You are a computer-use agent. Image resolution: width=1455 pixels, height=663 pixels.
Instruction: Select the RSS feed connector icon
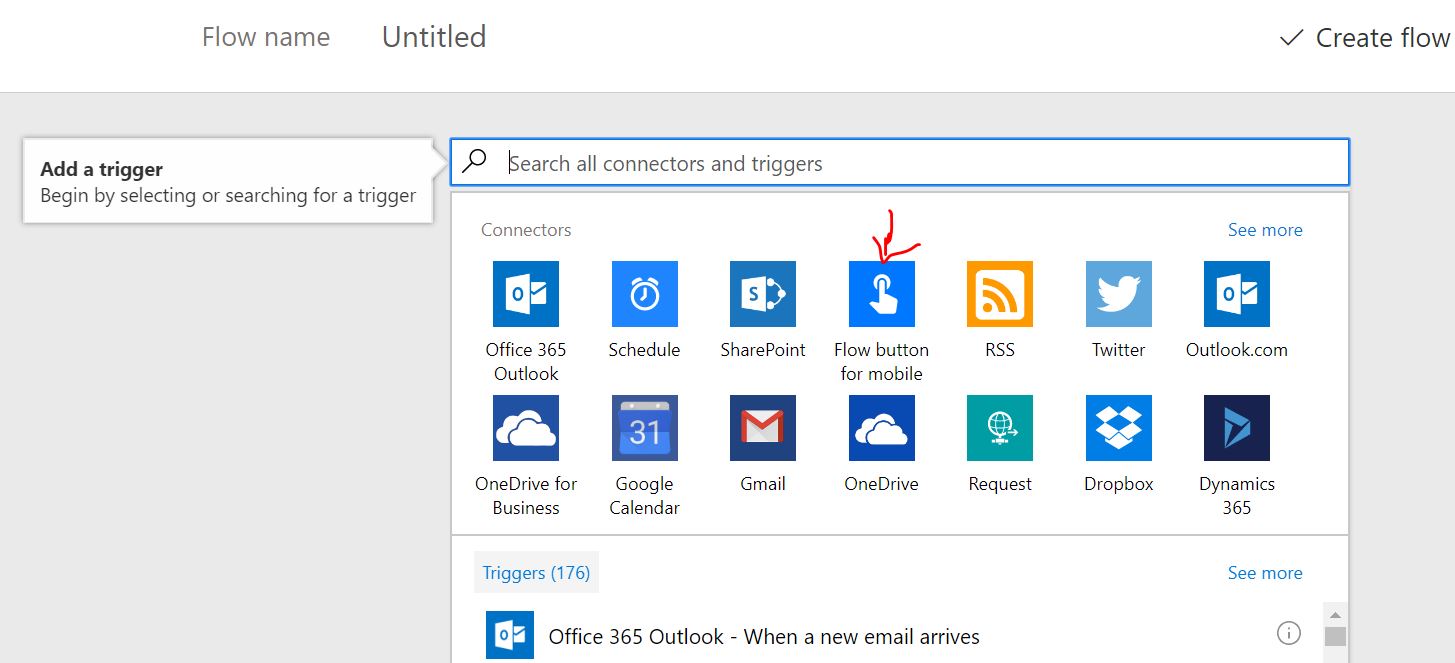[1000, 294]
